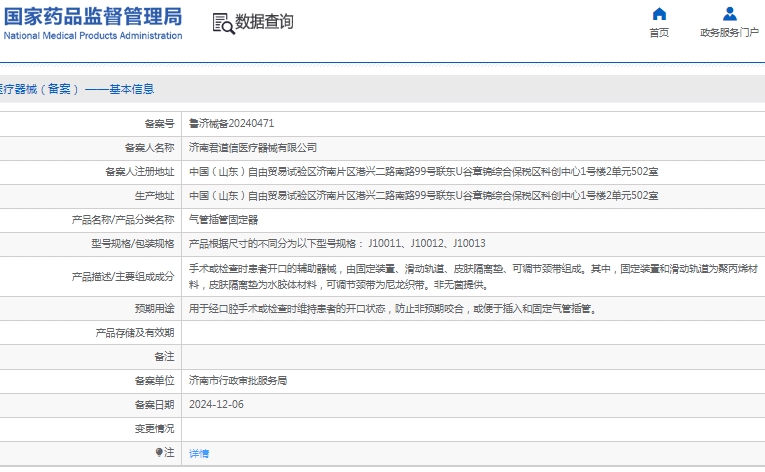This screenshot has width=765, height=472.
Task: Click the 产品存储及有效期 label
Action: click(135, 333)
